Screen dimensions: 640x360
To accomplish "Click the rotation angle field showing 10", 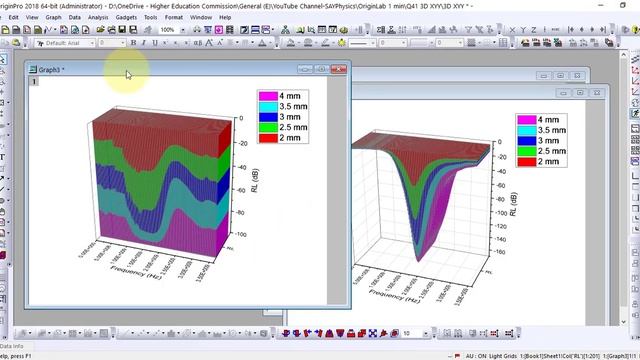I will coord(411,333).
